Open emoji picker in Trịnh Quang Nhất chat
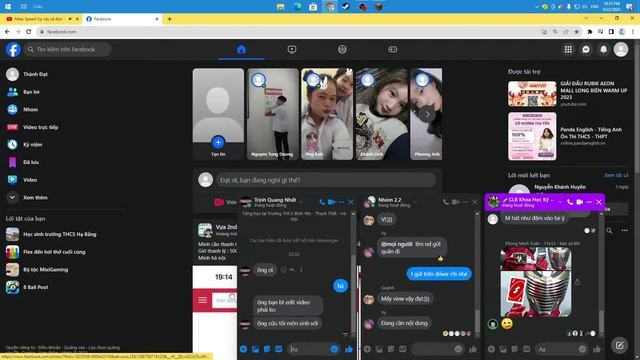The height and width of the screenshot is (360, 640). [334, 349]
